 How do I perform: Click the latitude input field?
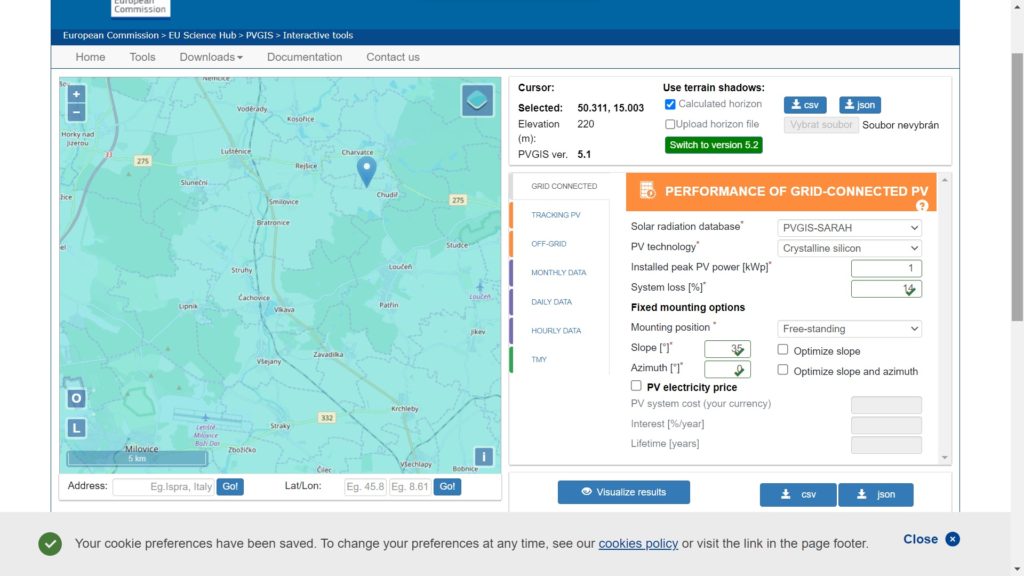(365, 487)
